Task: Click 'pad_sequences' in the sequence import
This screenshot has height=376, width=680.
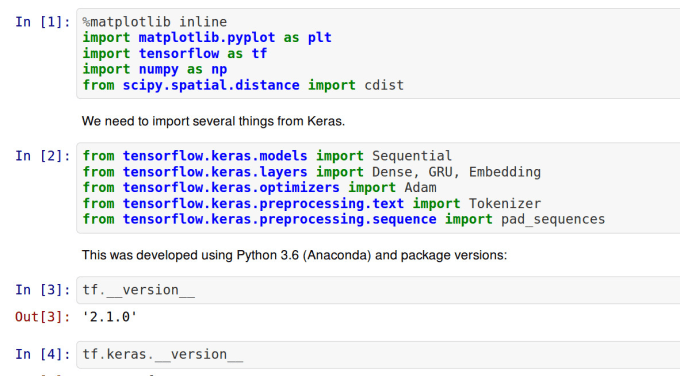Action: [553, 219]
